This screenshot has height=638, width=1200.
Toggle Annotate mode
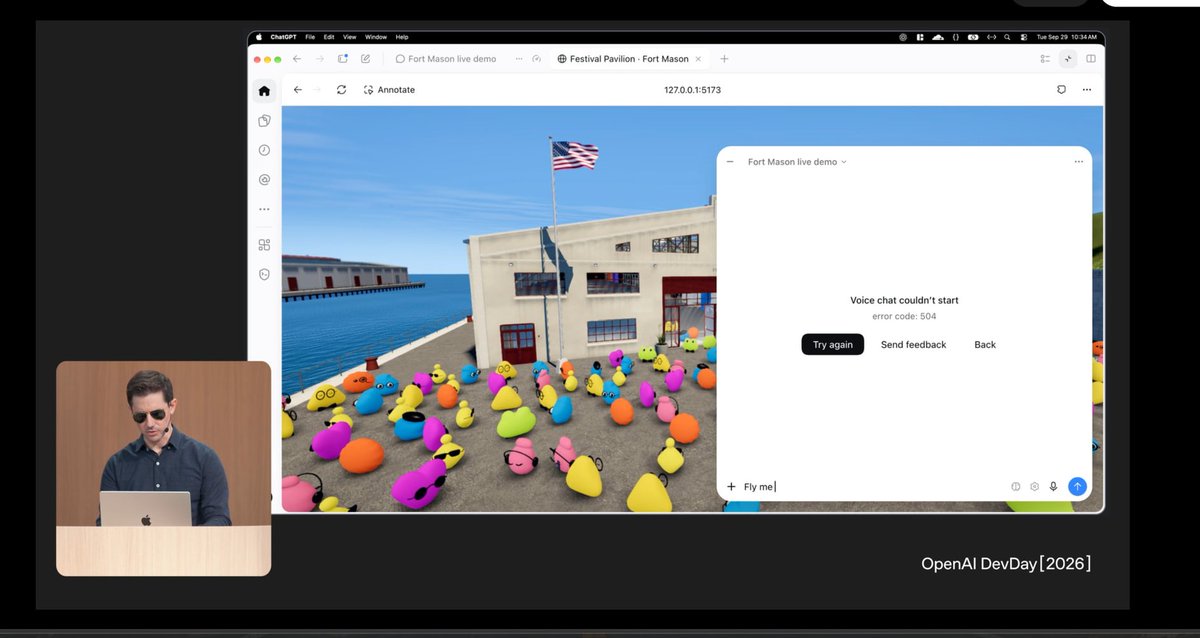coord(389,90)
